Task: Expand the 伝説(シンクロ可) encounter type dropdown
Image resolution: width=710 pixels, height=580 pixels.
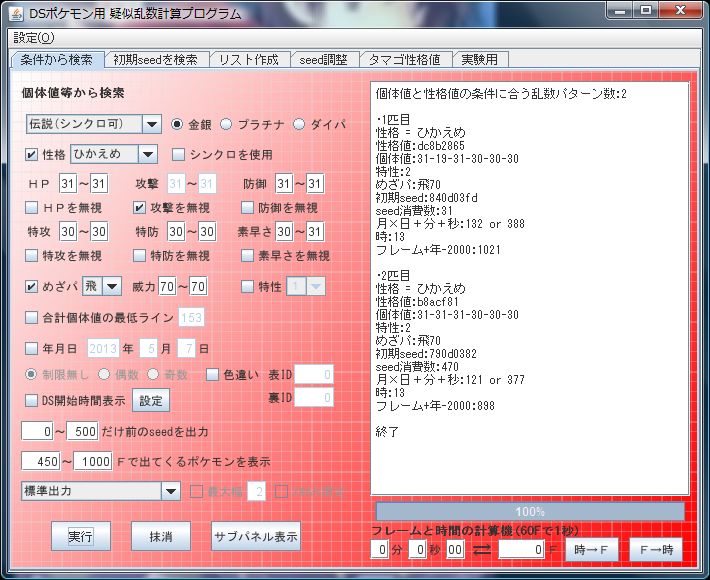Action: (94, 124)
